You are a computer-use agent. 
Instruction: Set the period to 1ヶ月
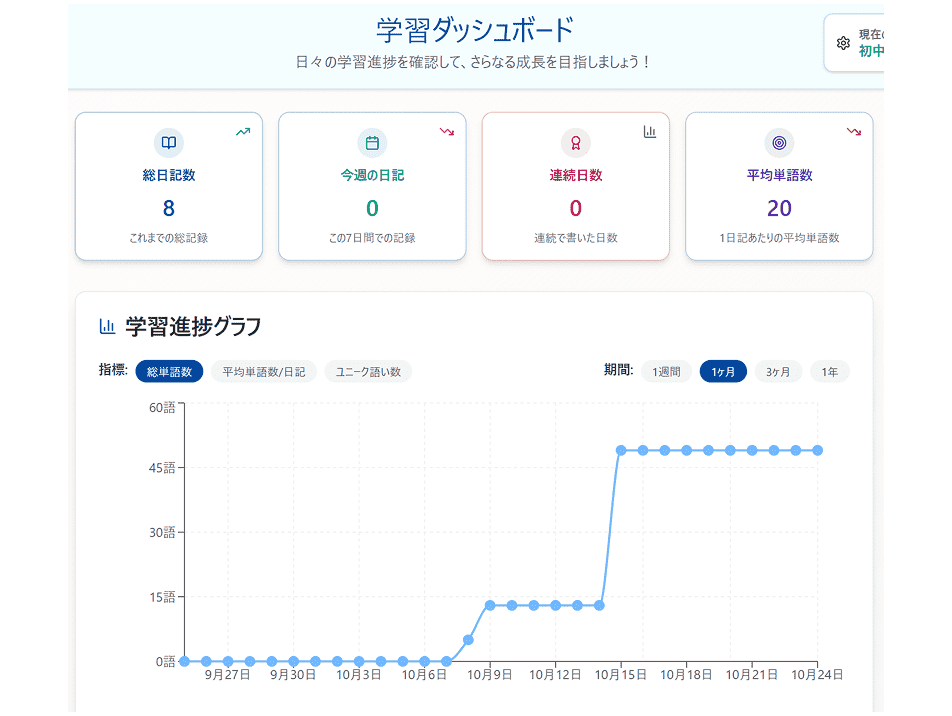pyautogui.click(x=723, y=372)
